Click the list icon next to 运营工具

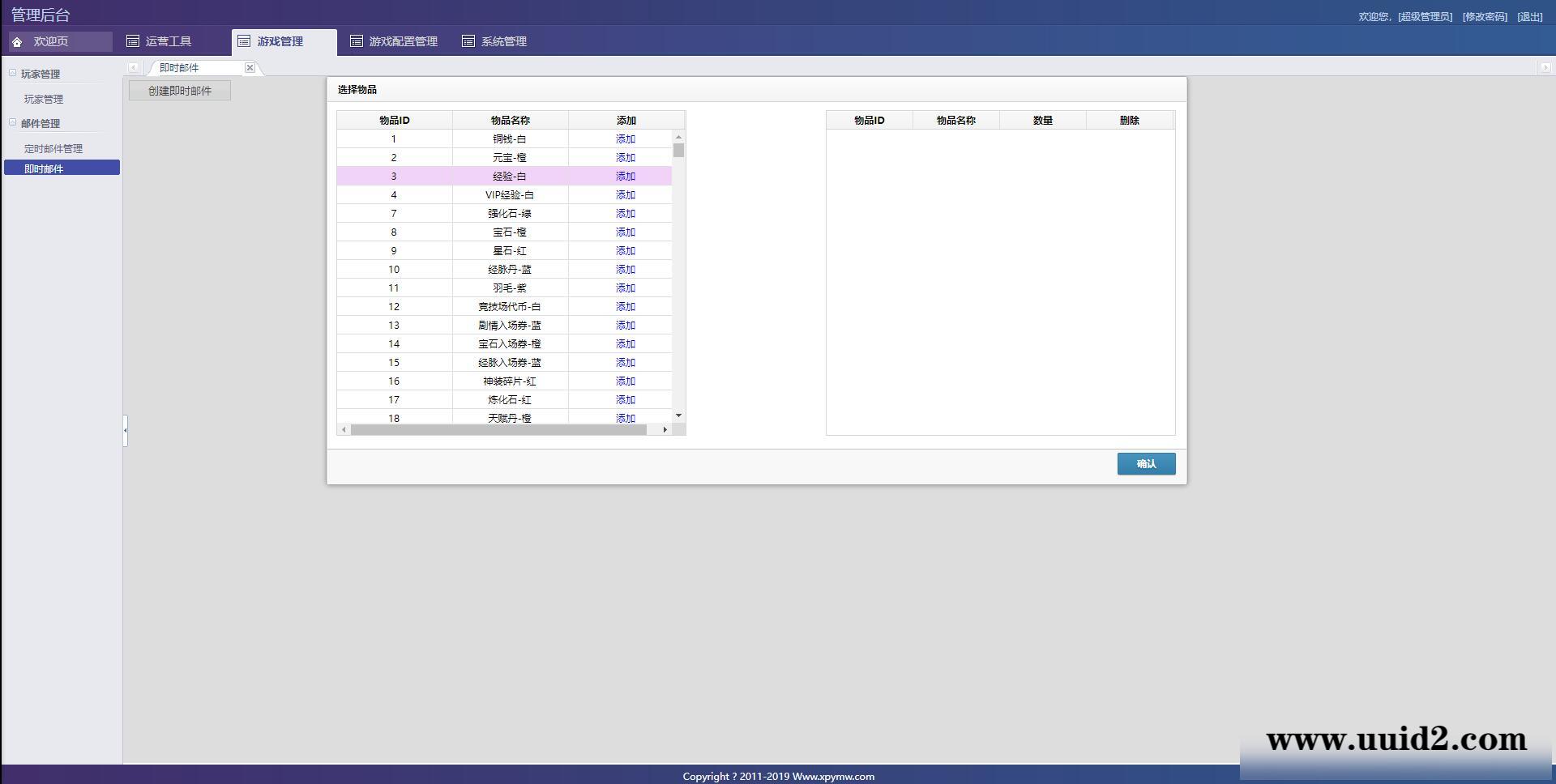[x=133, y=41]
